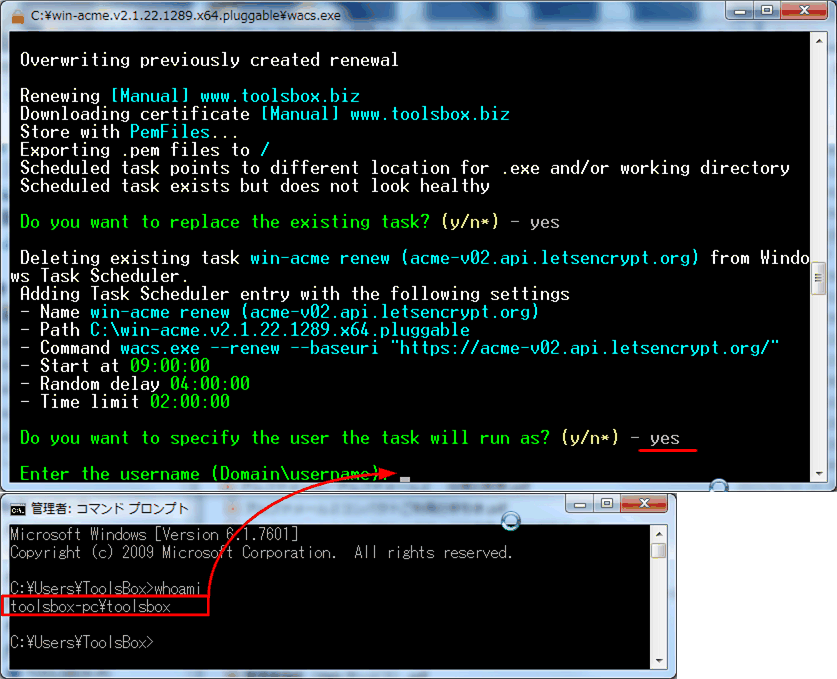Click Path 'C:\win-acme.v2.1.22.1289.x64.pluggable' text

point(280,330)
